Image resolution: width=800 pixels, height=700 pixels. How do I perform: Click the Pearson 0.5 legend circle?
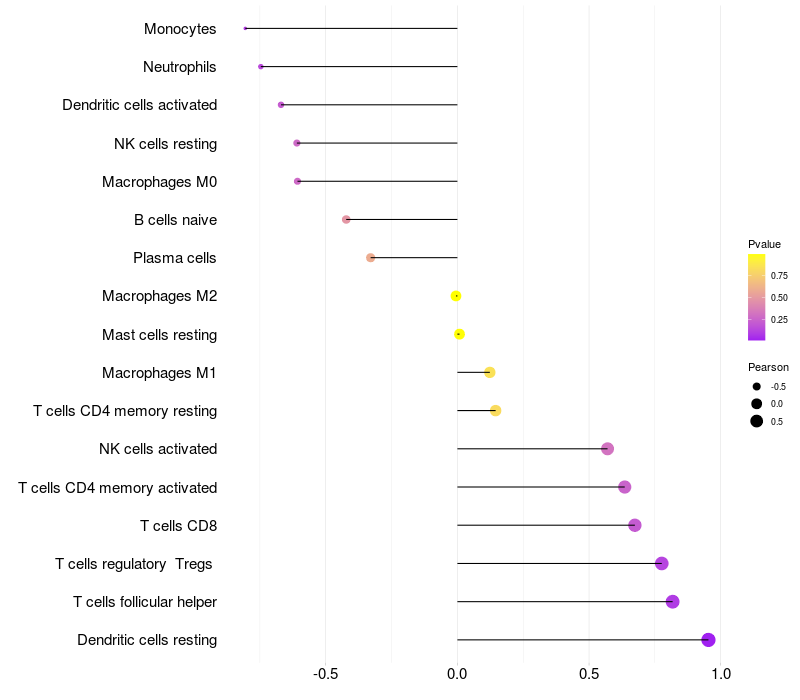click(757, 421)
